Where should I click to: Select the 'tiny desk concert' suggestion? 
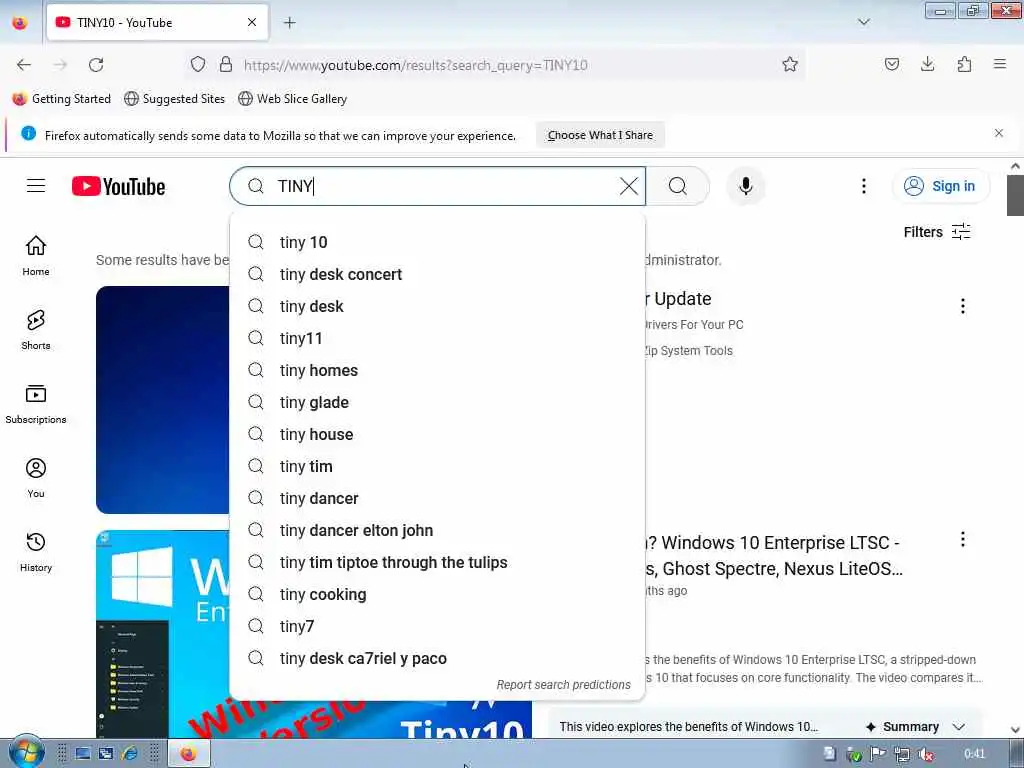click(438, 274)
